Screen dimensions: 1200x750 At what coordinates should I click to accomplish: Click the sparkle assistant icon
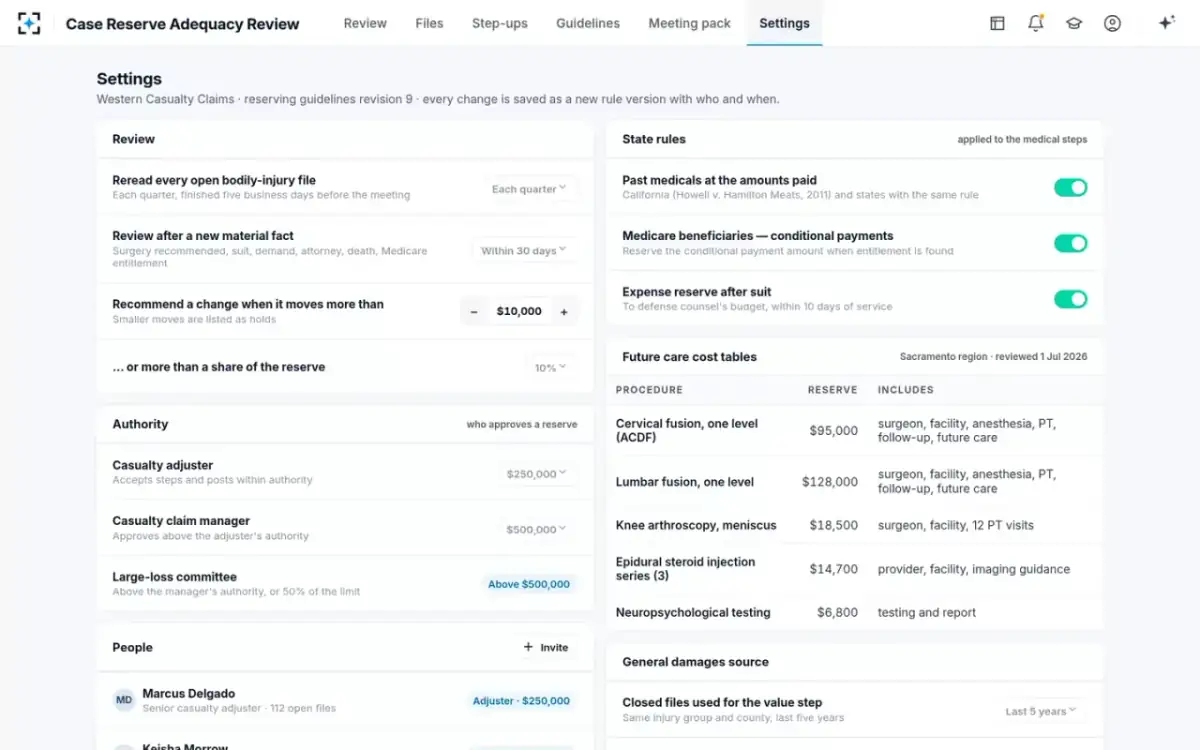coord(1166,23)
